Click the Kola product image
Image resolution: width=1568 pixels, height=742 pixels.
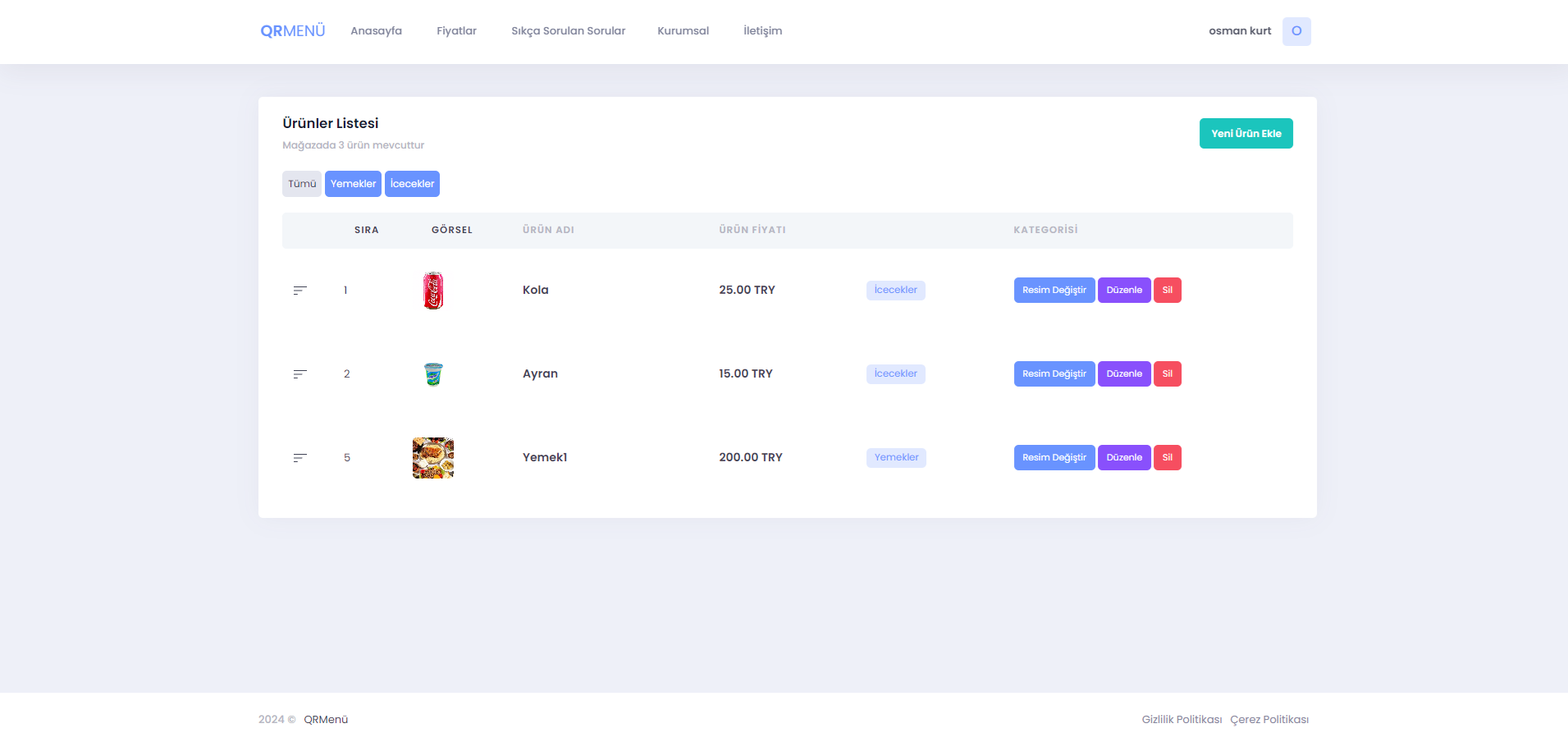pos(433,291)
